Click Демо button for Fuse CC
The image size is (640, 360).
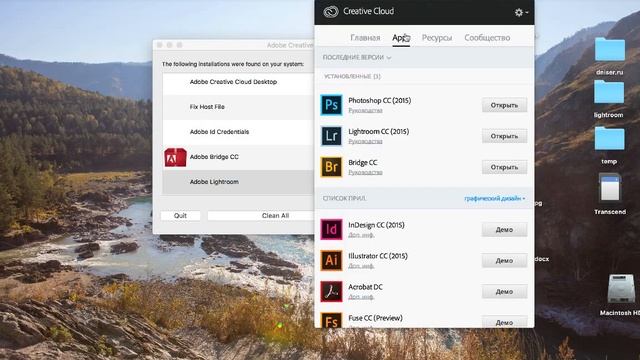point(504,322)
